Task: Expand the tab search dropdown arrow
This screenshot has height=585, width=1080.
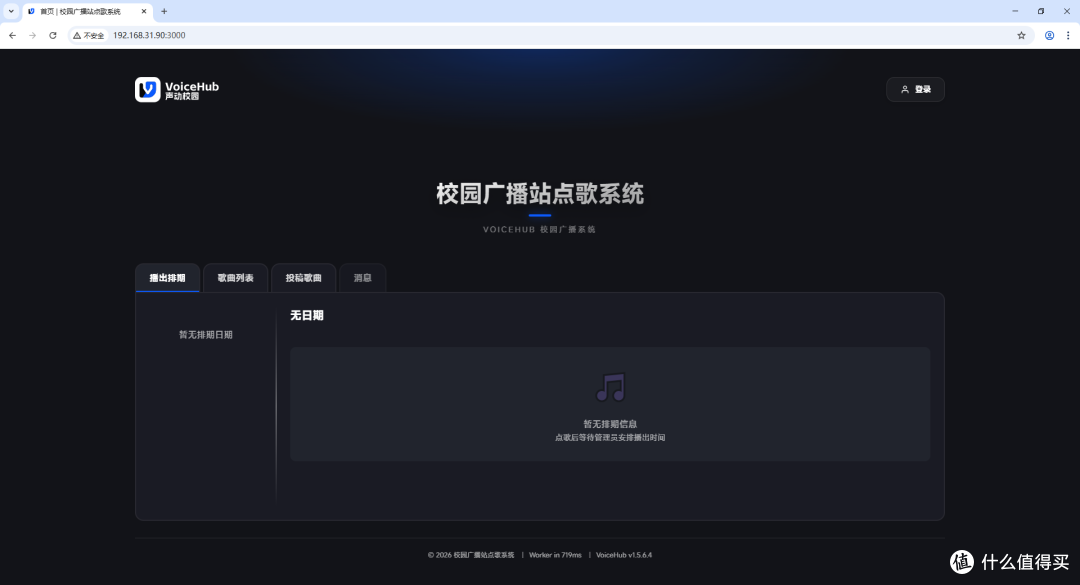Action: 11,11
